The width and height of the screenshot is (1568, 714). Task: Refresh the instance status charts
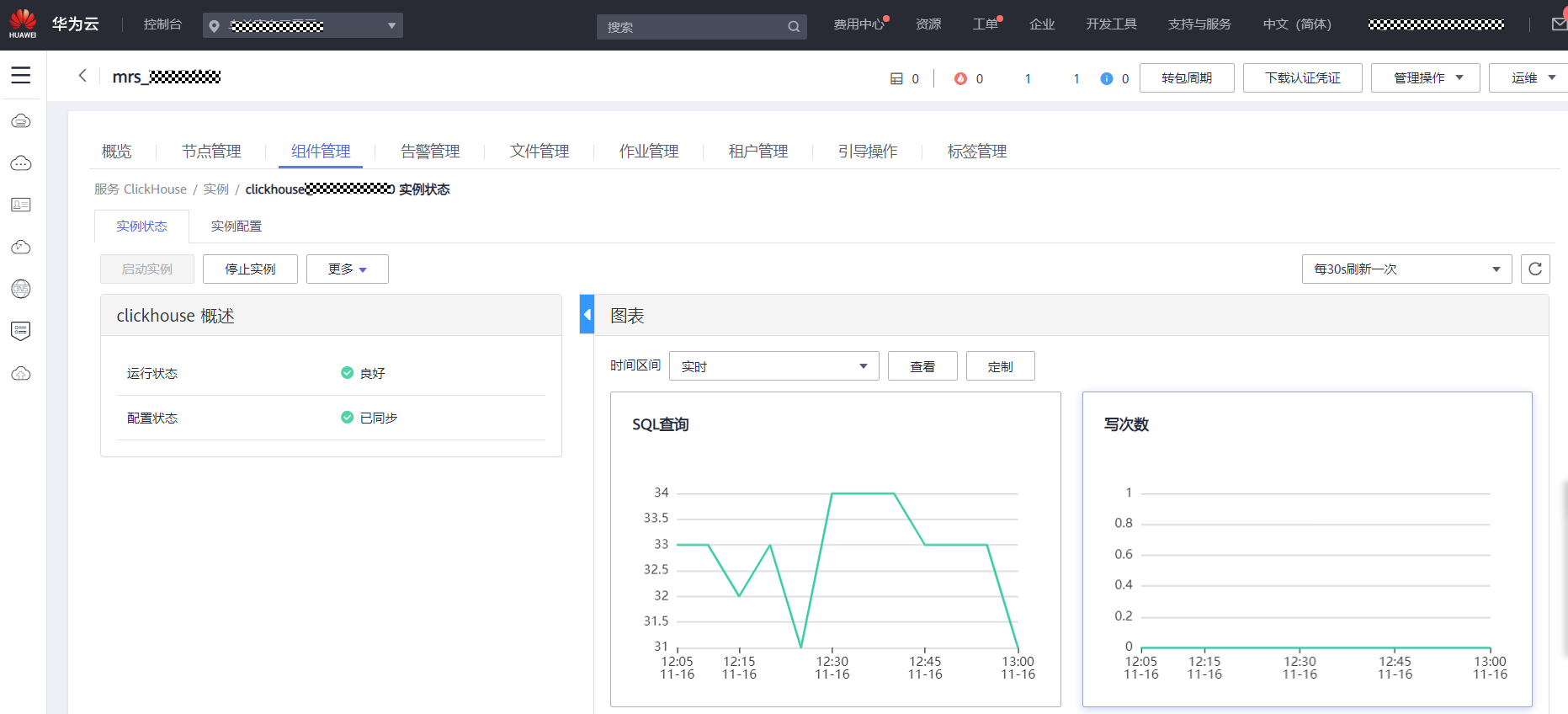1535,269
